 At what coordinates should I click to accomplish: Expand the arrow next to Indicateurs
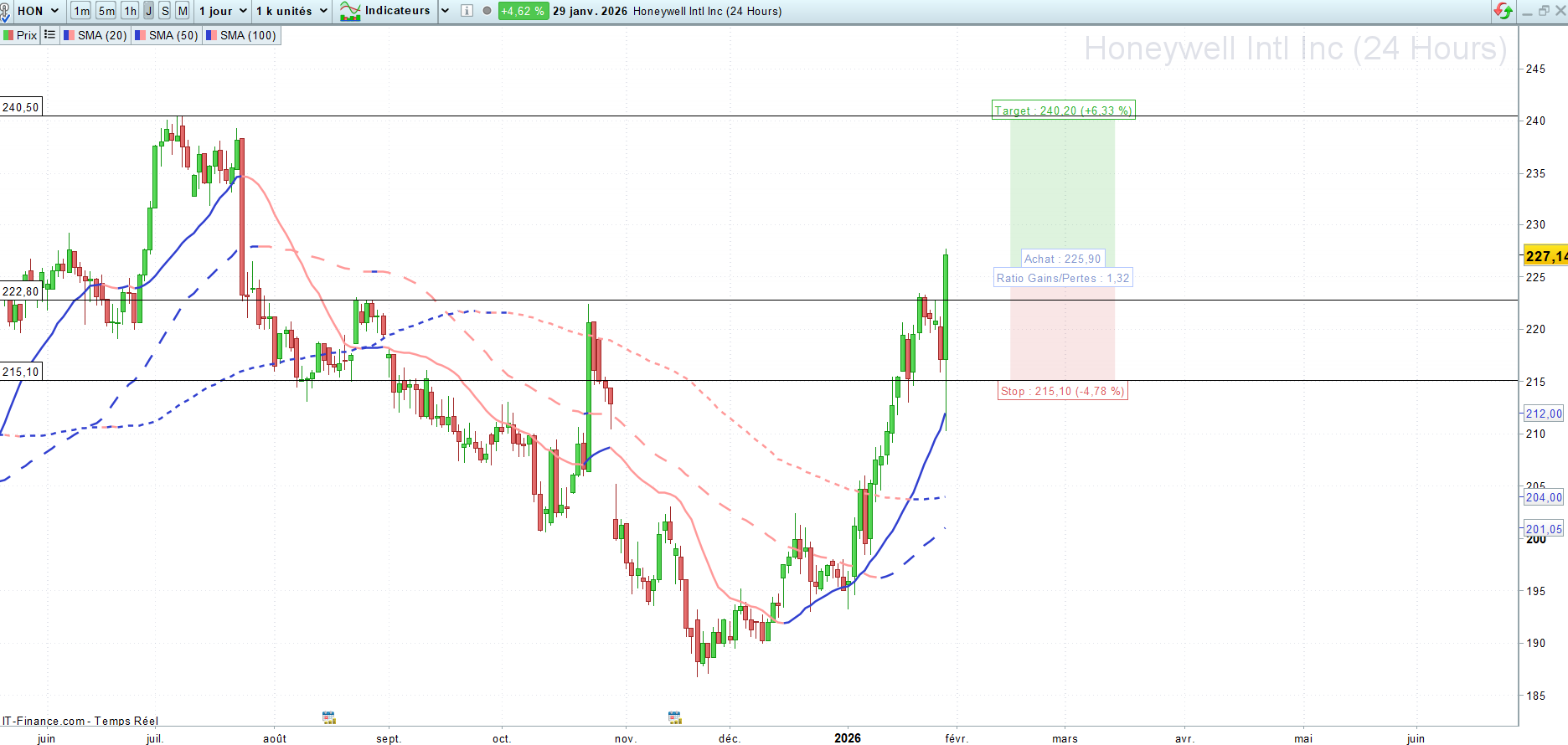[446, 11]
